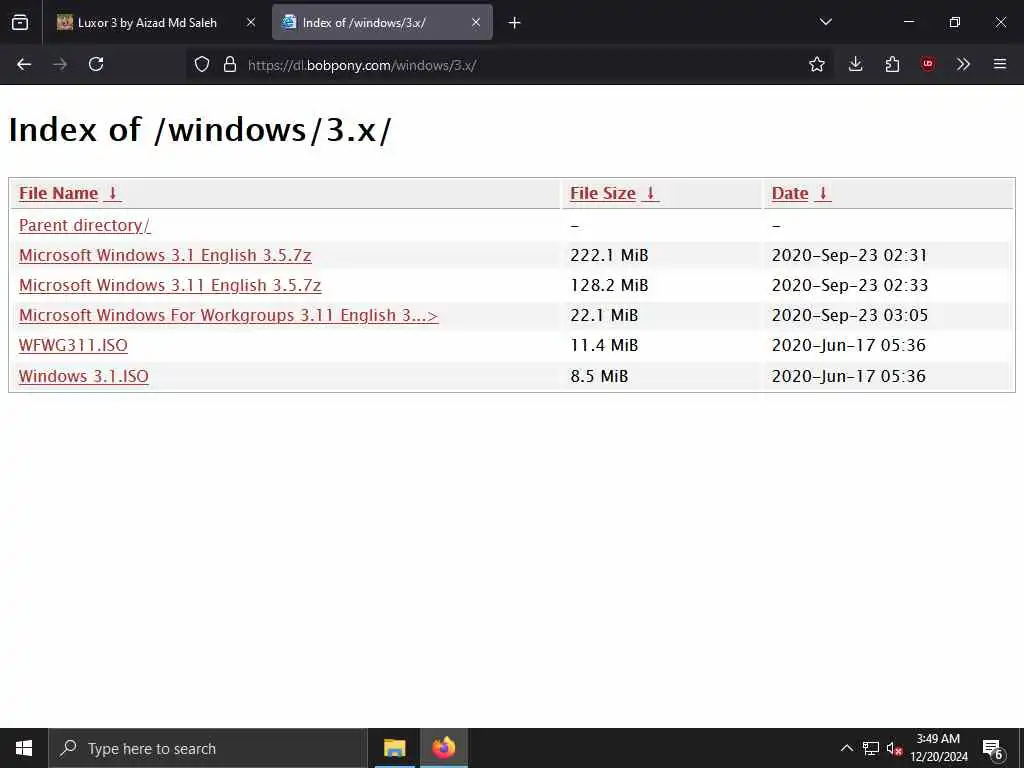Close the Luxor 3 tab

[x=251, y=22]
